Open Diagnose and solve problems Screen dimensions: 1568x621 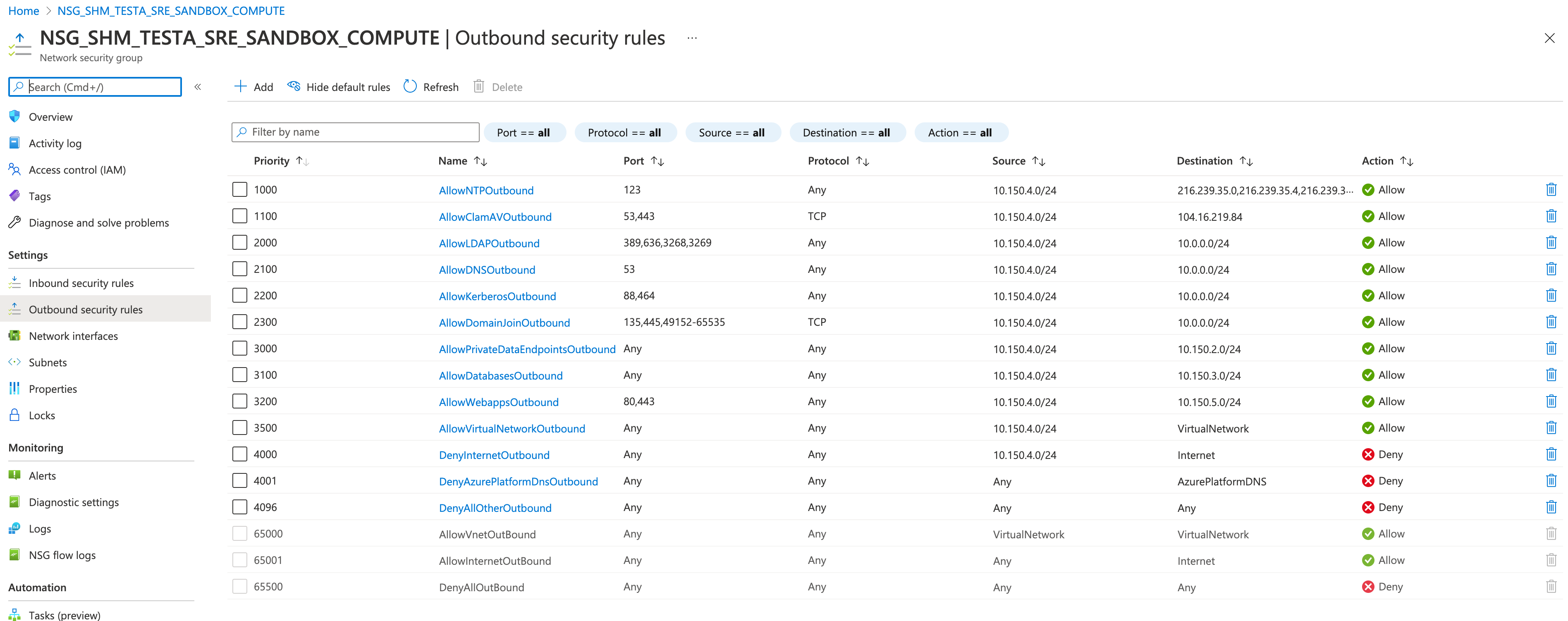[x=98, y=223]
